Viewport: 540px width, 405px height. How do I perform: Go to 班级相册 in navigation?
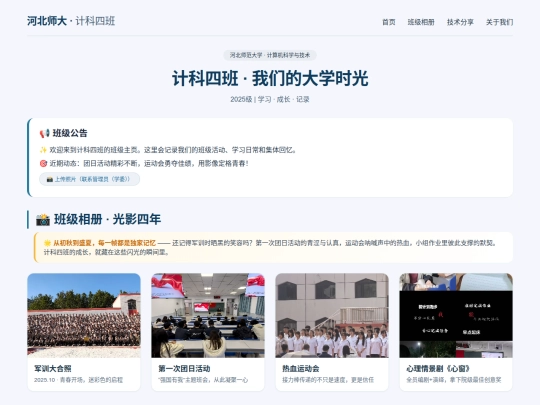(x=421, y=22)
